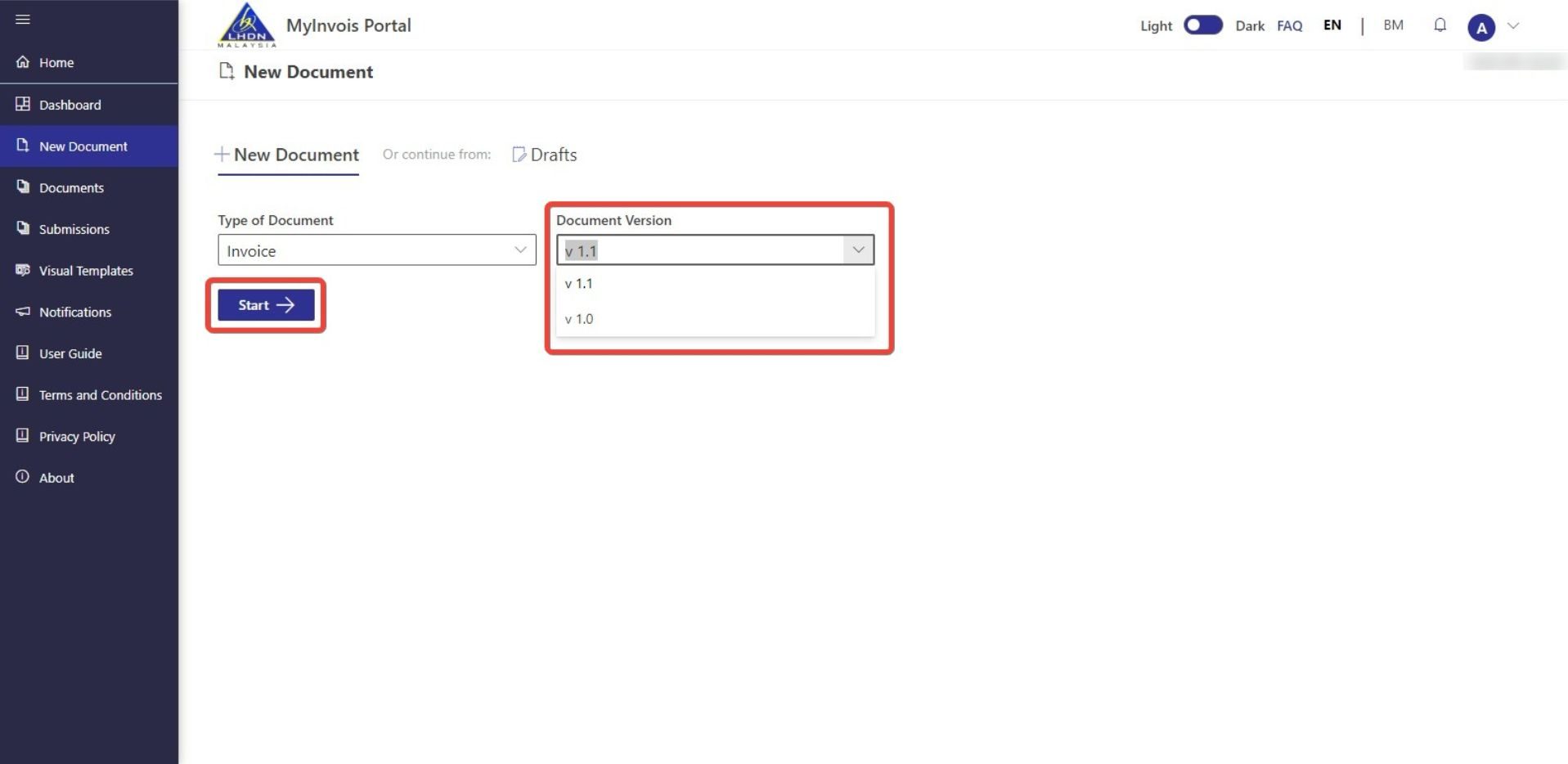
Task: Switch language to BM
Action: 1393,25
